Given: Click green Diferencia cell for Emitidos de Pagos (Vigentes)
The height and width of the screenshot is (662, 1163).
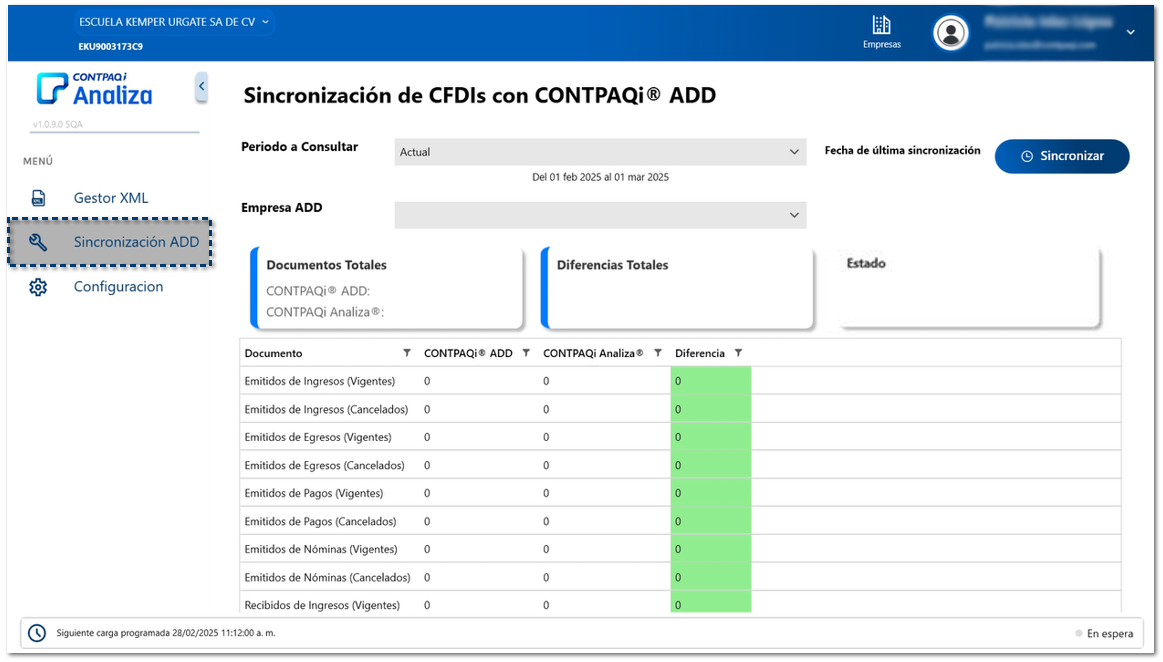Looking at the screenshot, I should 711,493.
